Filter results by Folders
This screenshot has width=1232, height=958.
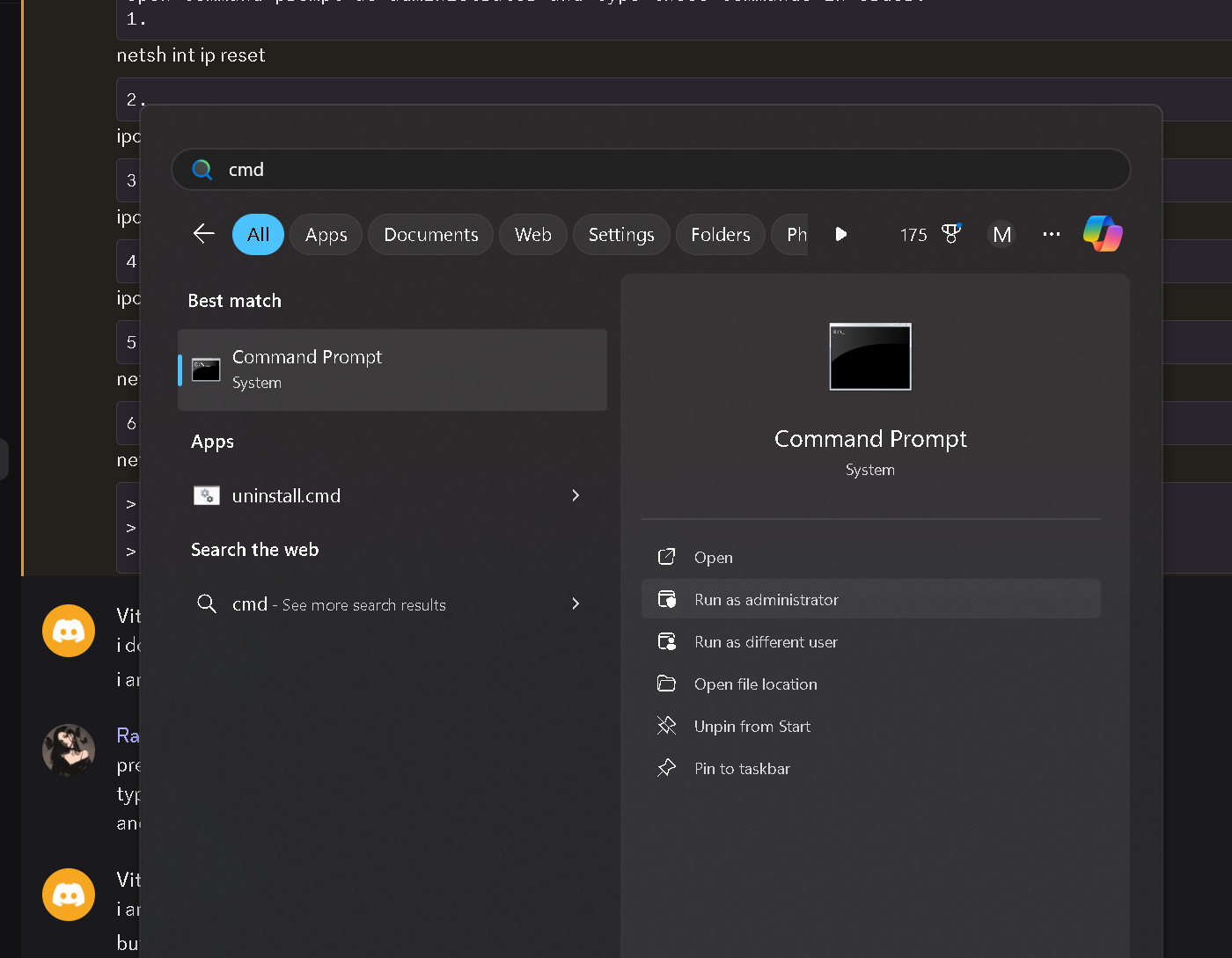point(720,235)
